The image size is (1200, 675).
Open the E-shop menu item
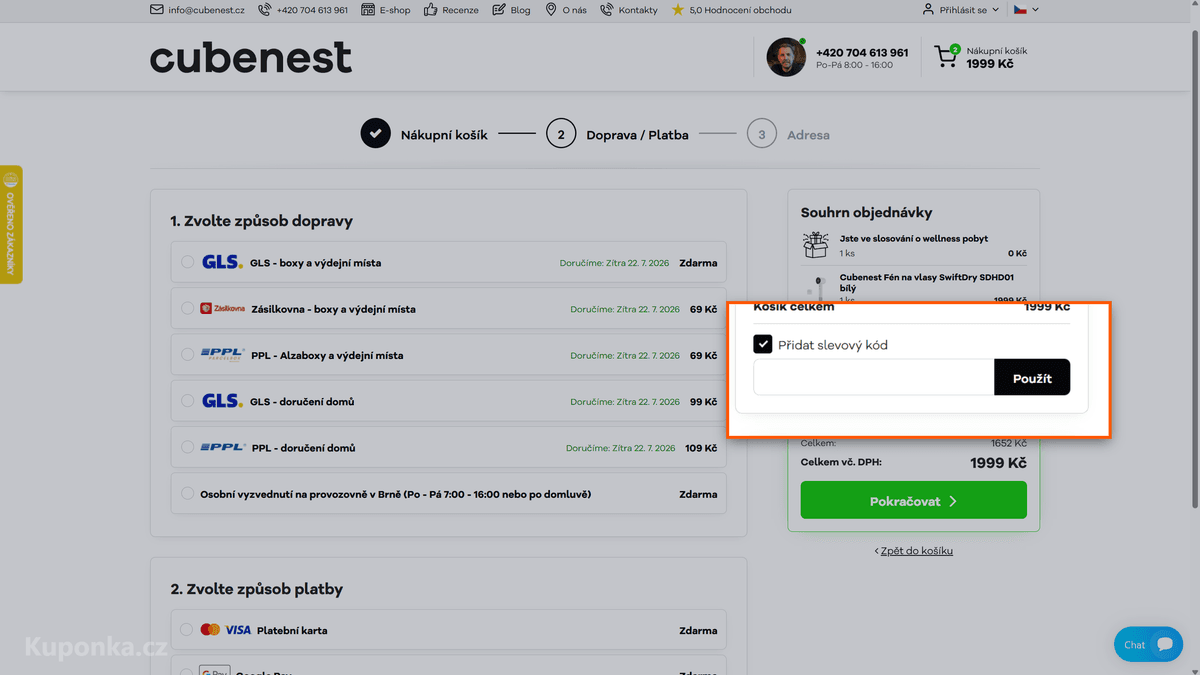[x=386, y=10]
